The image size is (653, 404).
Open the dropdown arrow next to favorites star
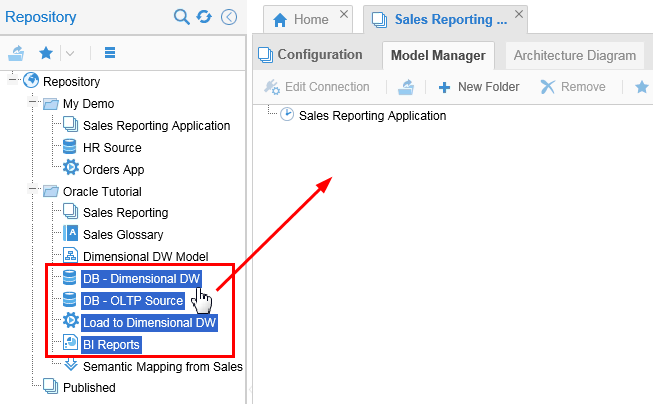70,53
